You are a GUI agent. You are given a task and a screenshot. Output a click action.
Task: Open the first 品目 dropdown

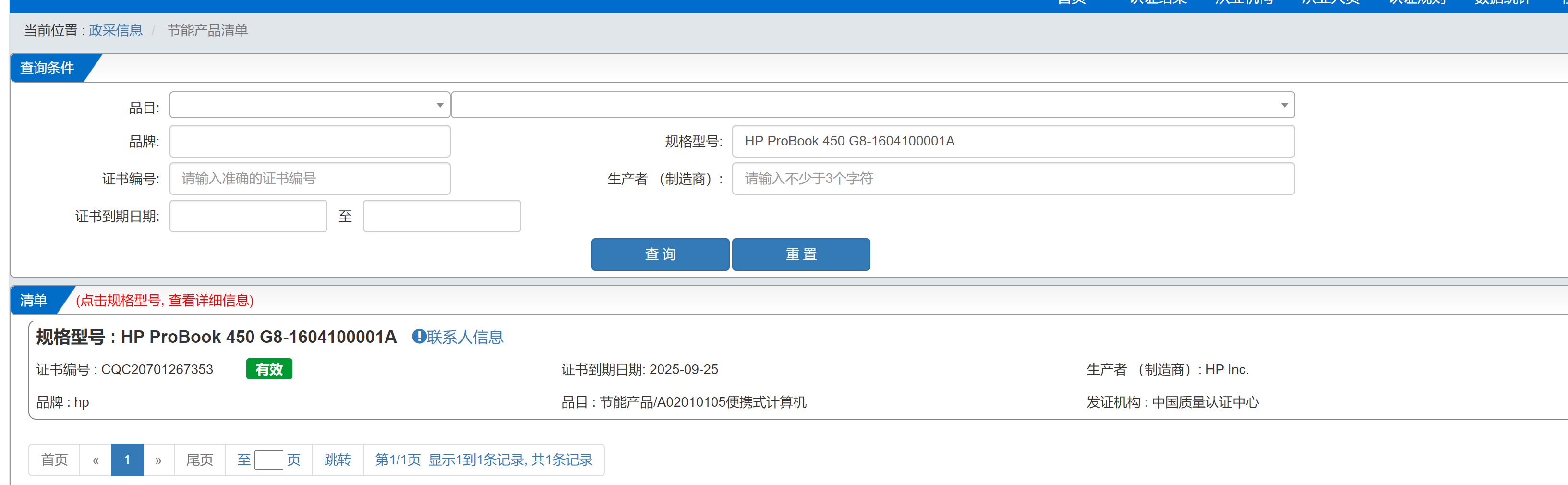click(310, 105)
